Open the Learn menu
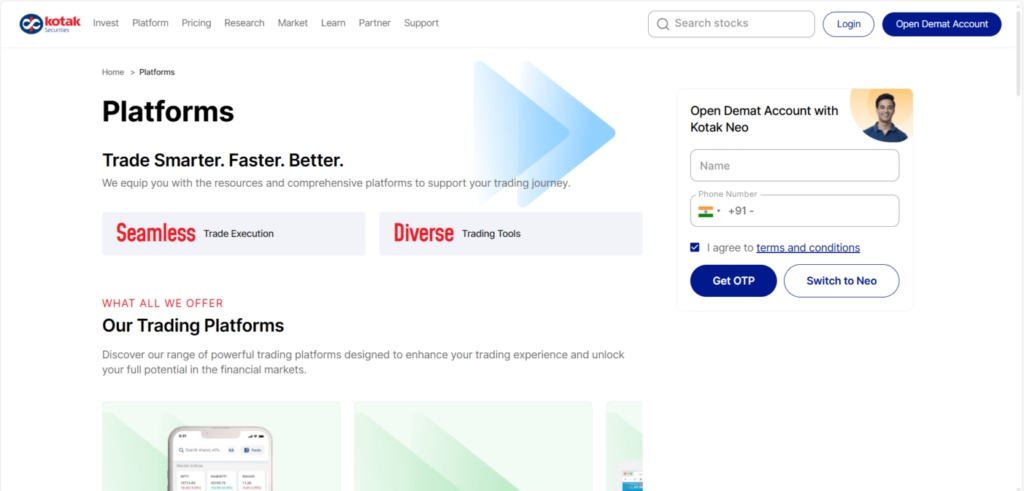1024x491 pixels. 333,23
